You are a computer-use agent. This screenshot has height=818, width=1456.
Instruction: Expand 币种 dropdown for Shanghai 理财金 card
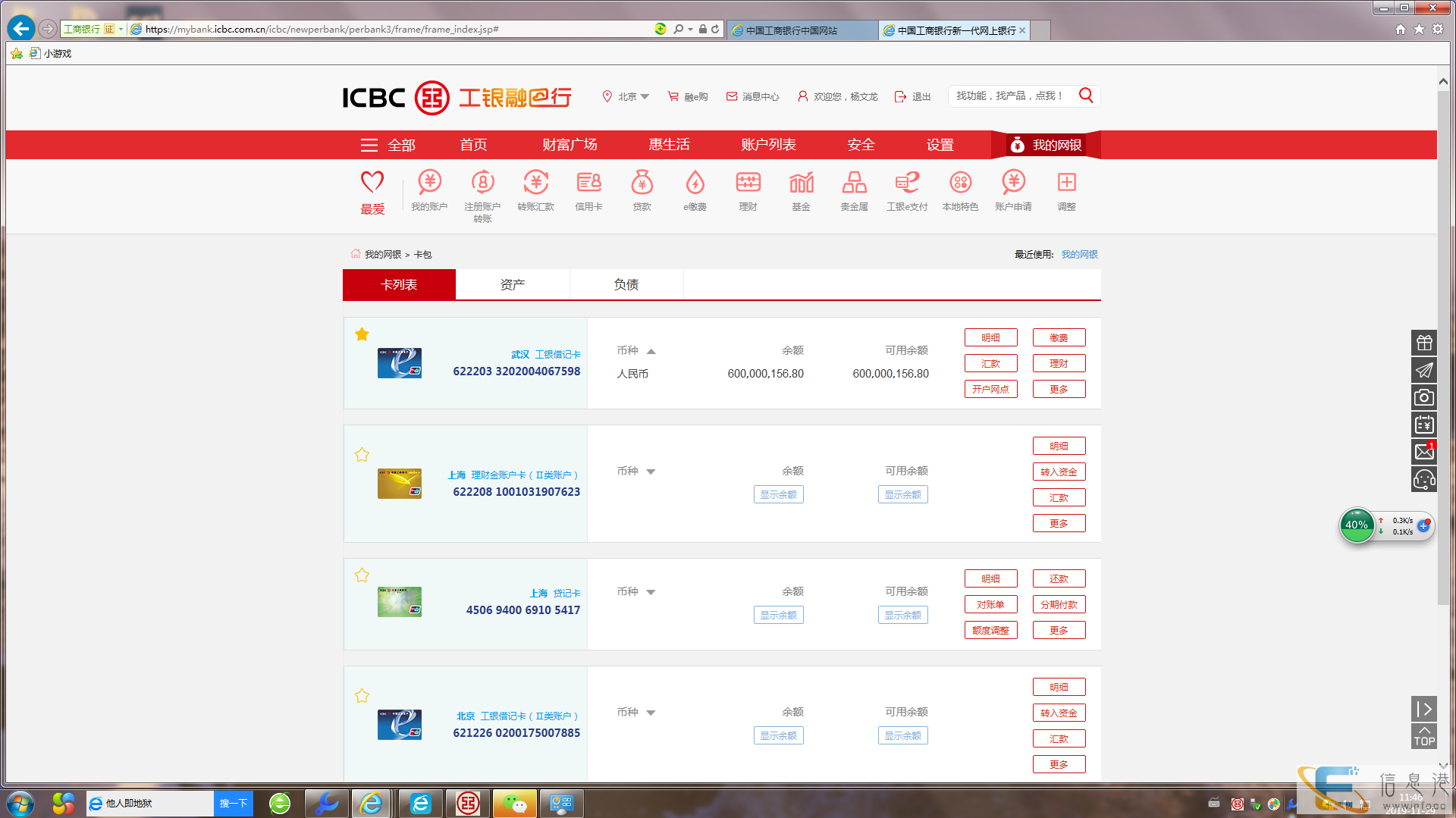[651, 472]
